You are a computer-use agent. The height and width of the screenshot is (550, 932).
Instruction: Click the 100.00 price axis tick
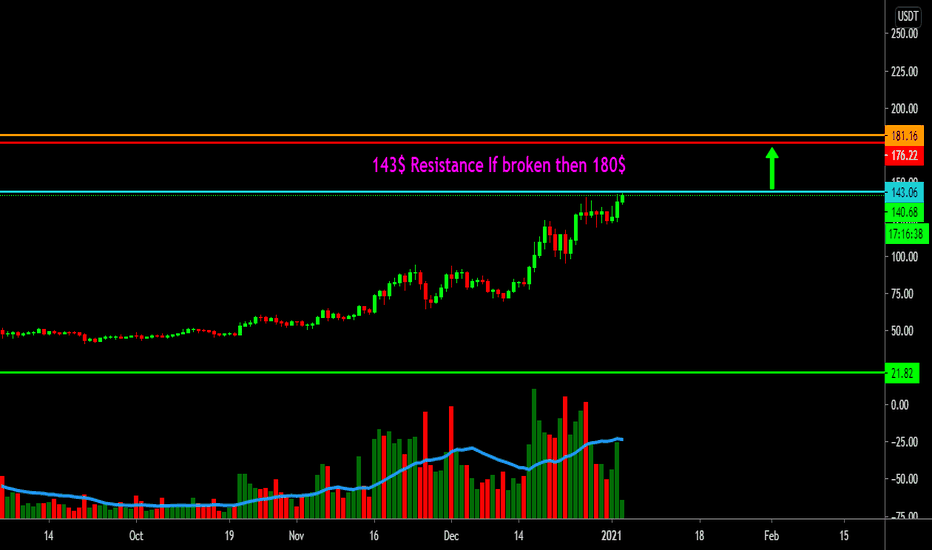pyautogui.click(x=904, y=257)
